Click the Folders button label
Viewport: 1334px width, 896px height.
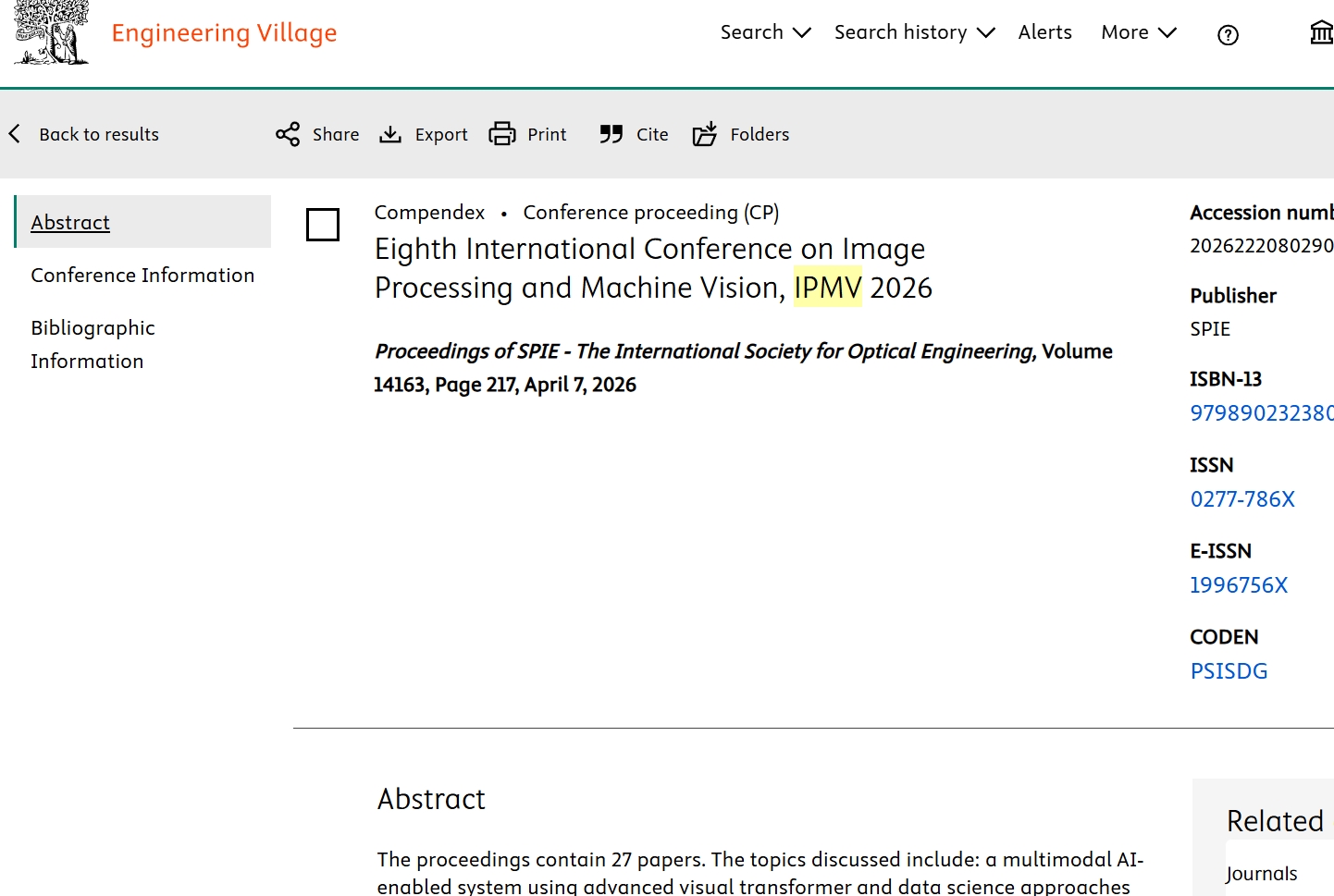760,135
